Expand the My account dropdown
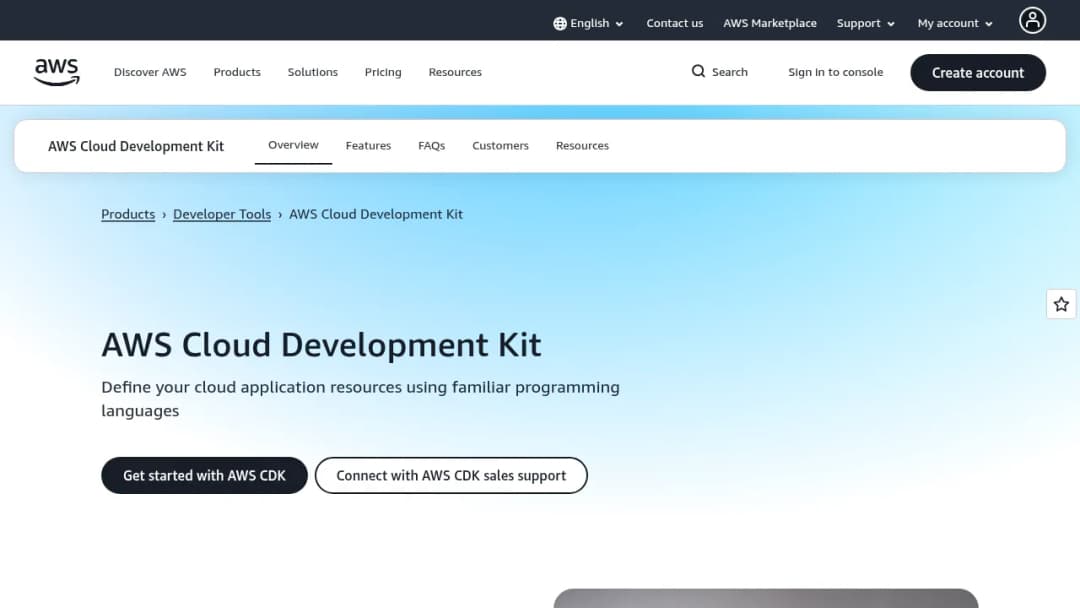The height and width of the screenshot is (608, 1080). click(955, 23)
